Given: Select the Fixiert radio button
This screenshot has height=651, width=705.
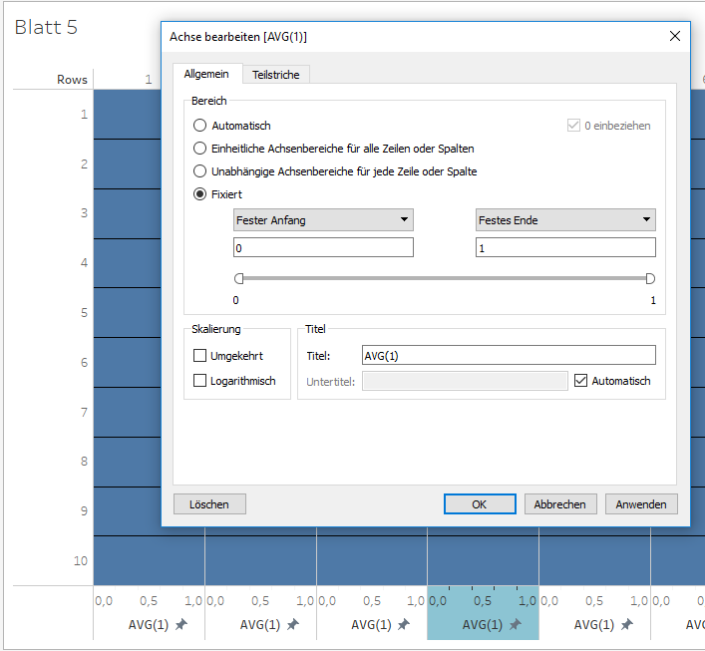Looking at the screenshot, I should tap(200, 194).
